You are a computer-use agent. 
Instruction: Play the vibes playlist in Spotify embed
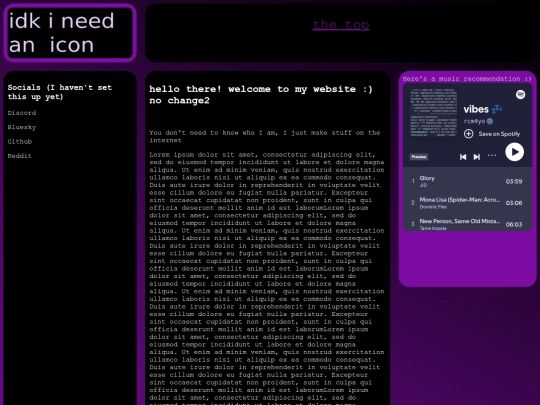[x=515, y=152]
